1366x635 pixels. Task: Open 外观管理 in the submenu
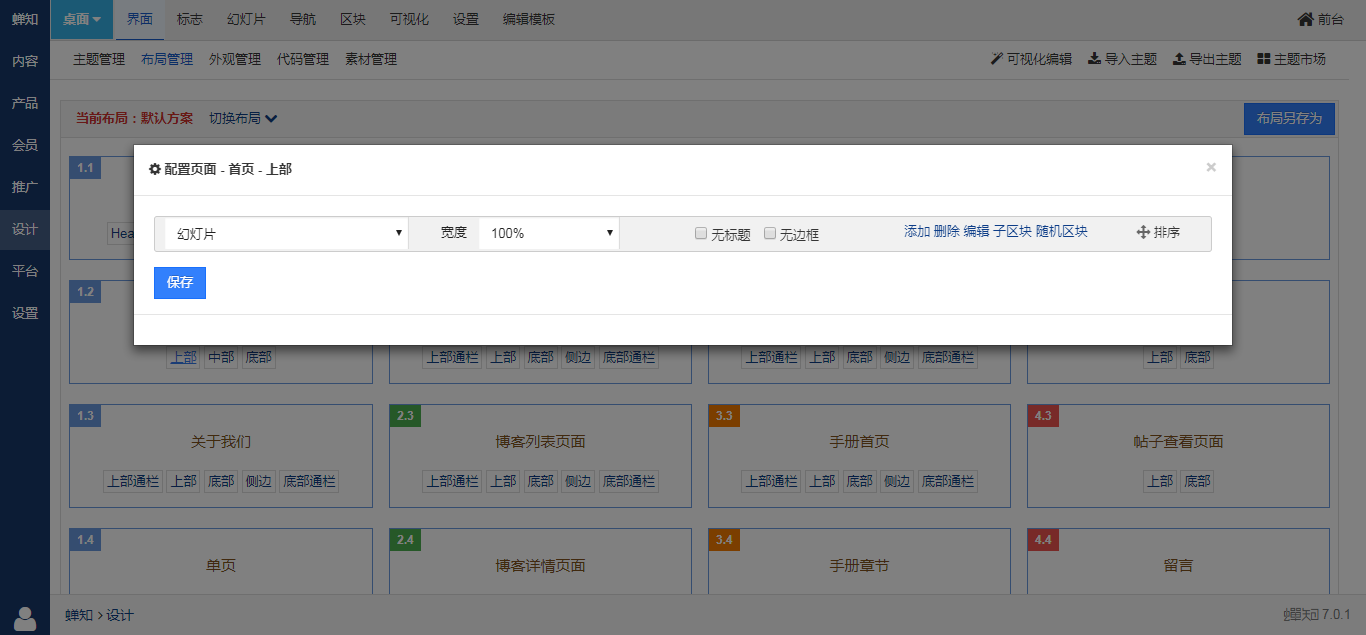[235, 59]
